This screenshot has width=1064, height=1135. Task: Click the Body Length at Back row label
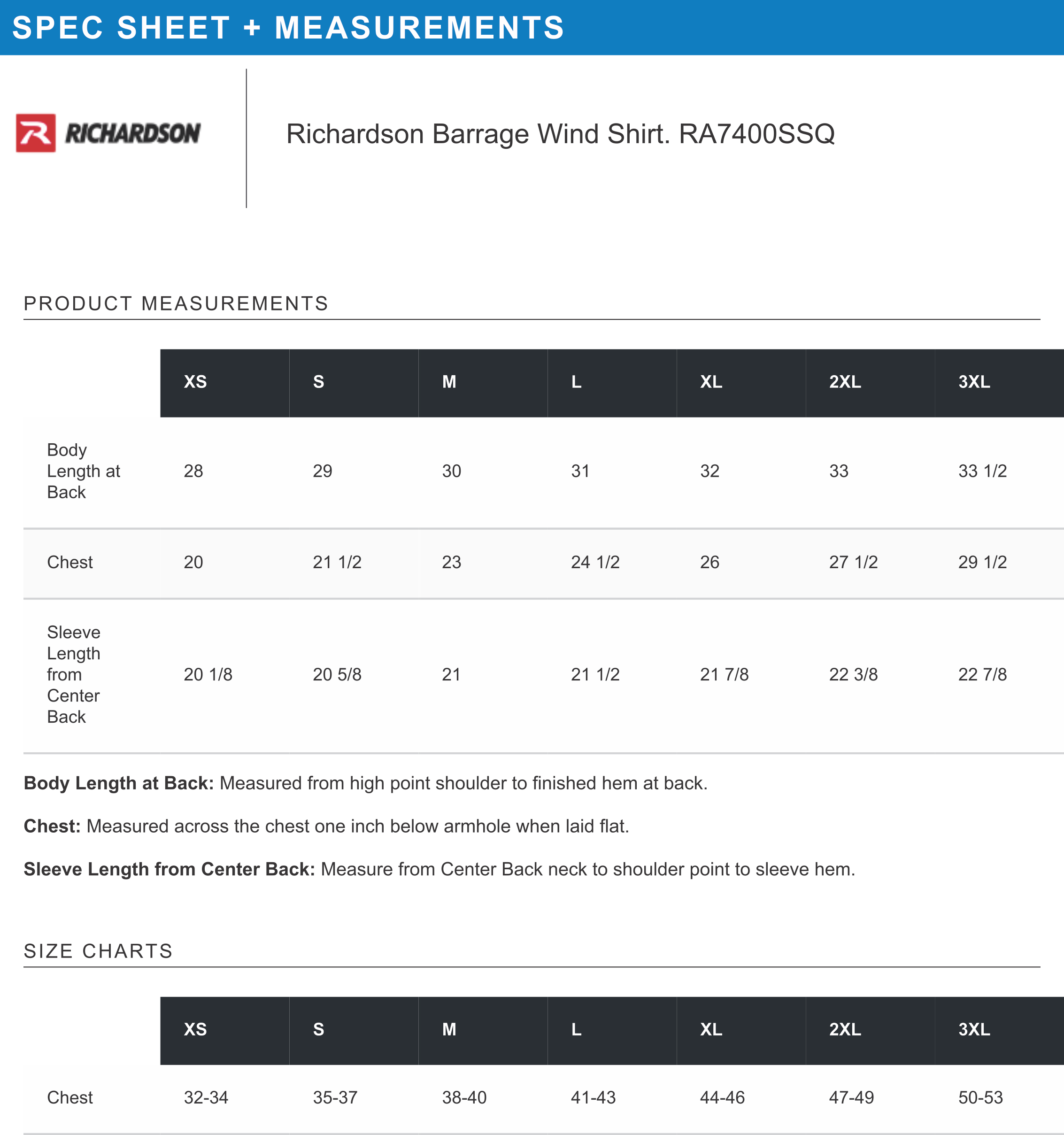83,471
